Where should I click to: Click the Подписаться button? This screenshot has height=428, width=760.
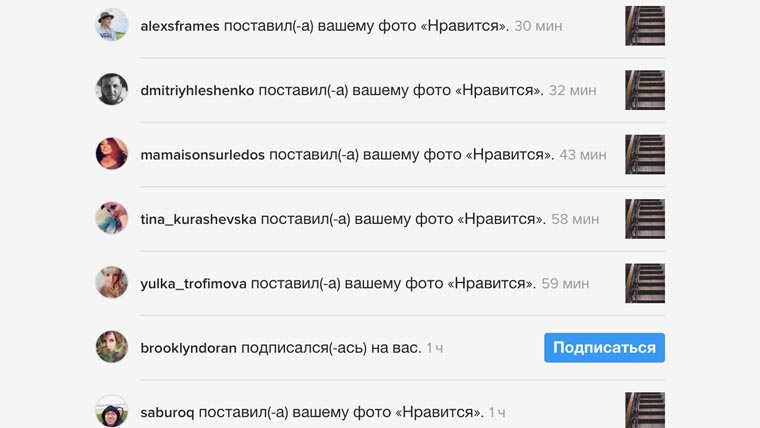coord(604,348)
